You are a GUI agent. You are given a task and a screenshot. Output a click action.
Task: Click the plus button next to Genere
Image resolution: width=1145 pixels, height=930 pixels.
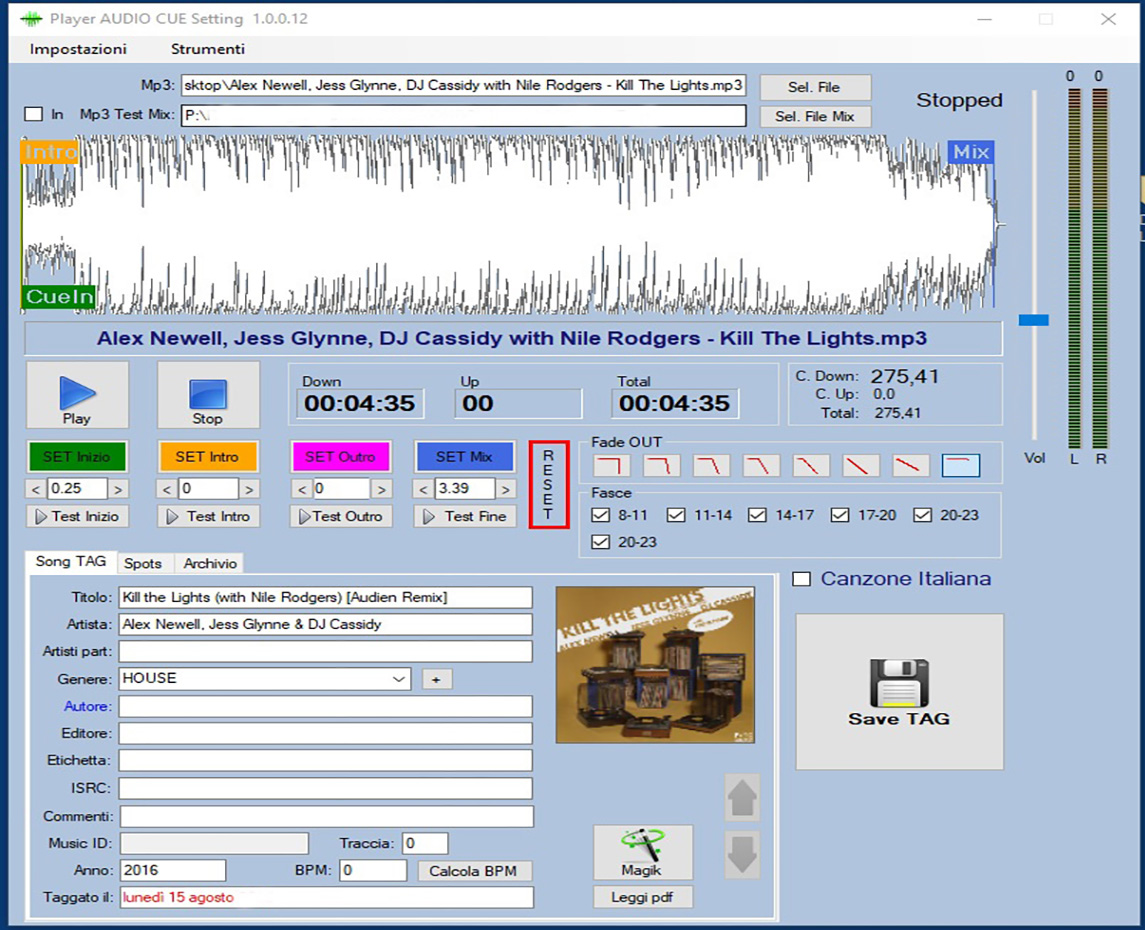pos(436,680)
